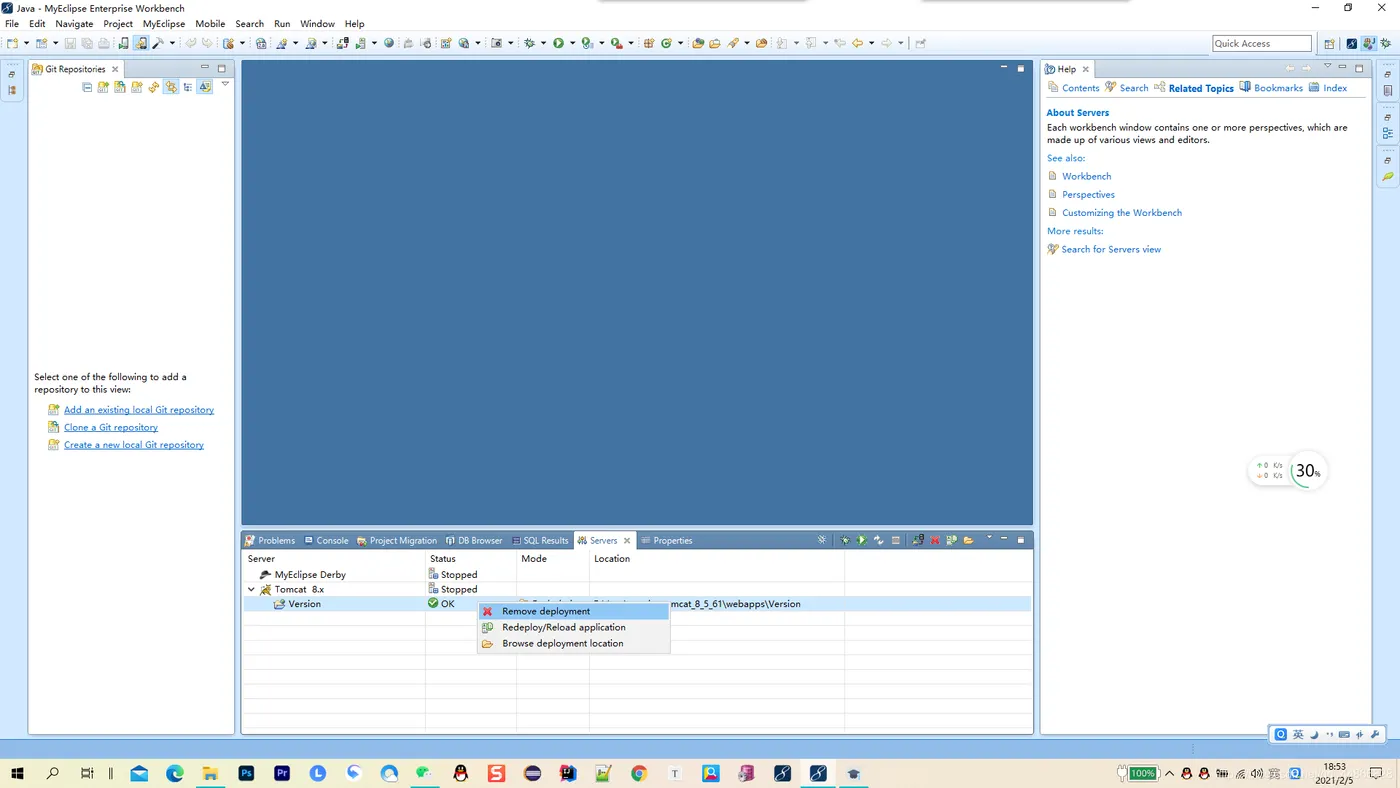This screenshot has height=788, width=1400.
Task: Click Run server icon in Servers view
Action: [862, 540]
